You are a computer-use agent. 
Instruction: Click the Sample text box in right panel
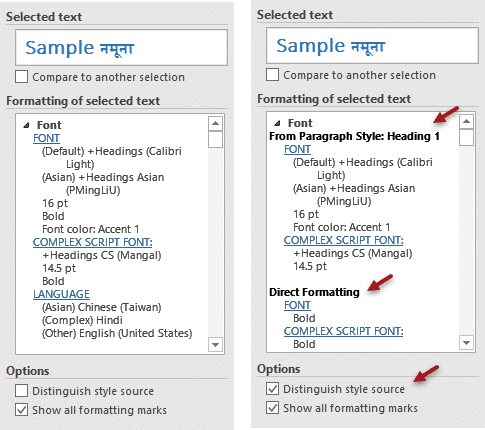click(x=372, y=45)
